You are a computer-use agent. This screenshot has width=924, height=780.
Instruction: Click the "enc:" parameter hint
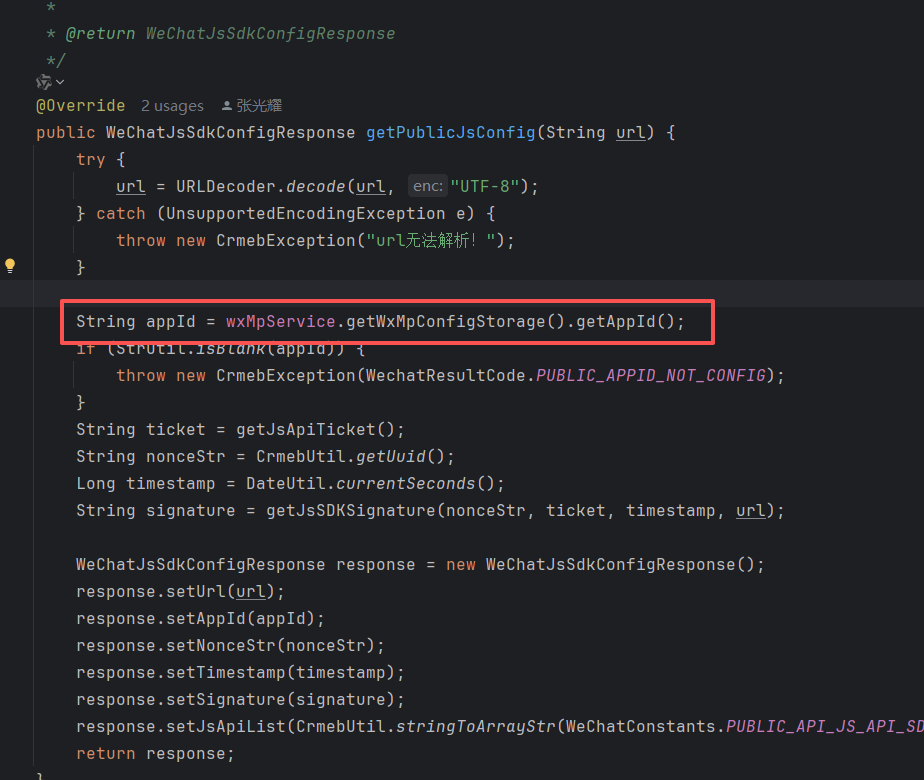tap(428, 186)
